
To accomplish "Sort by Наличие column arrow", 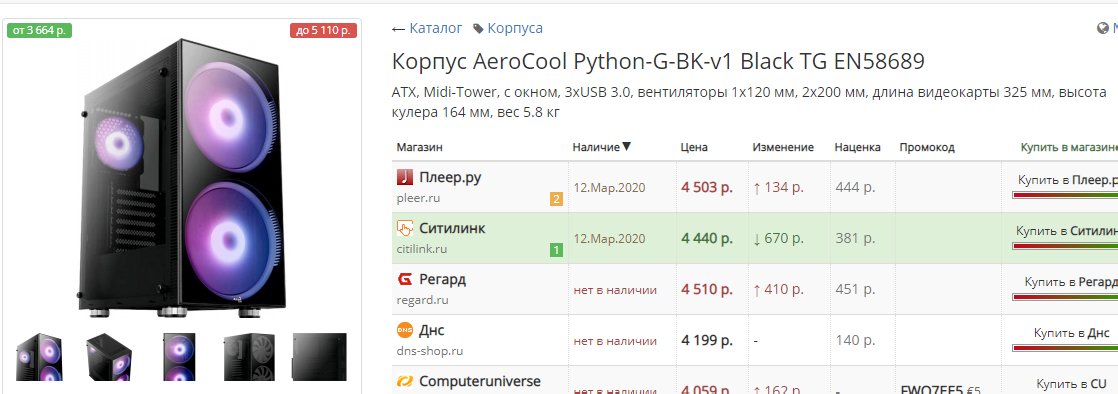I will point(626,147).
